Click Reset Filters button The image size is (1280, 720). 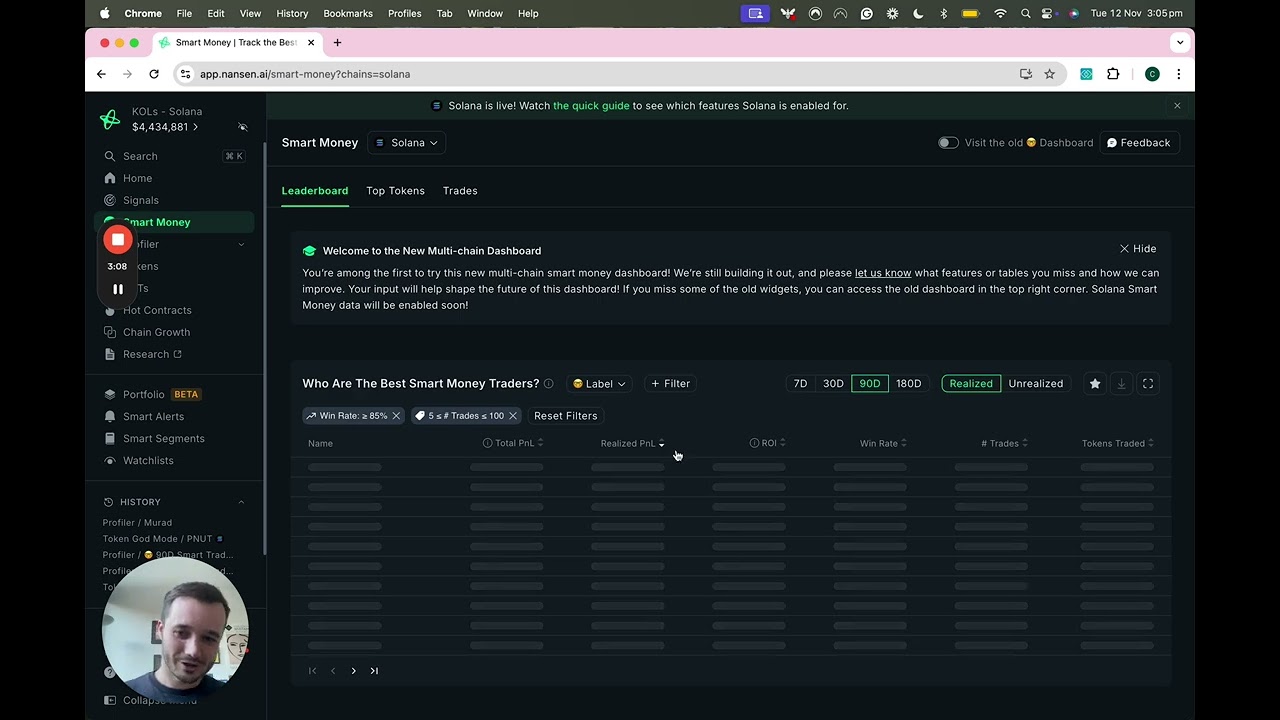tap(566, 416)
